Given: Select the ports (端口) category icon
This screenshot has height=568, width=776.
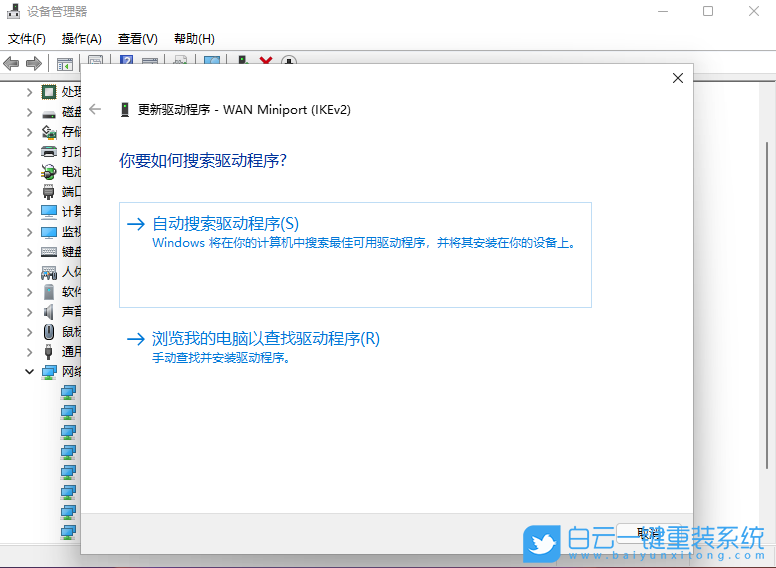Looking at the screenshot, I should (x=48, y=192).
